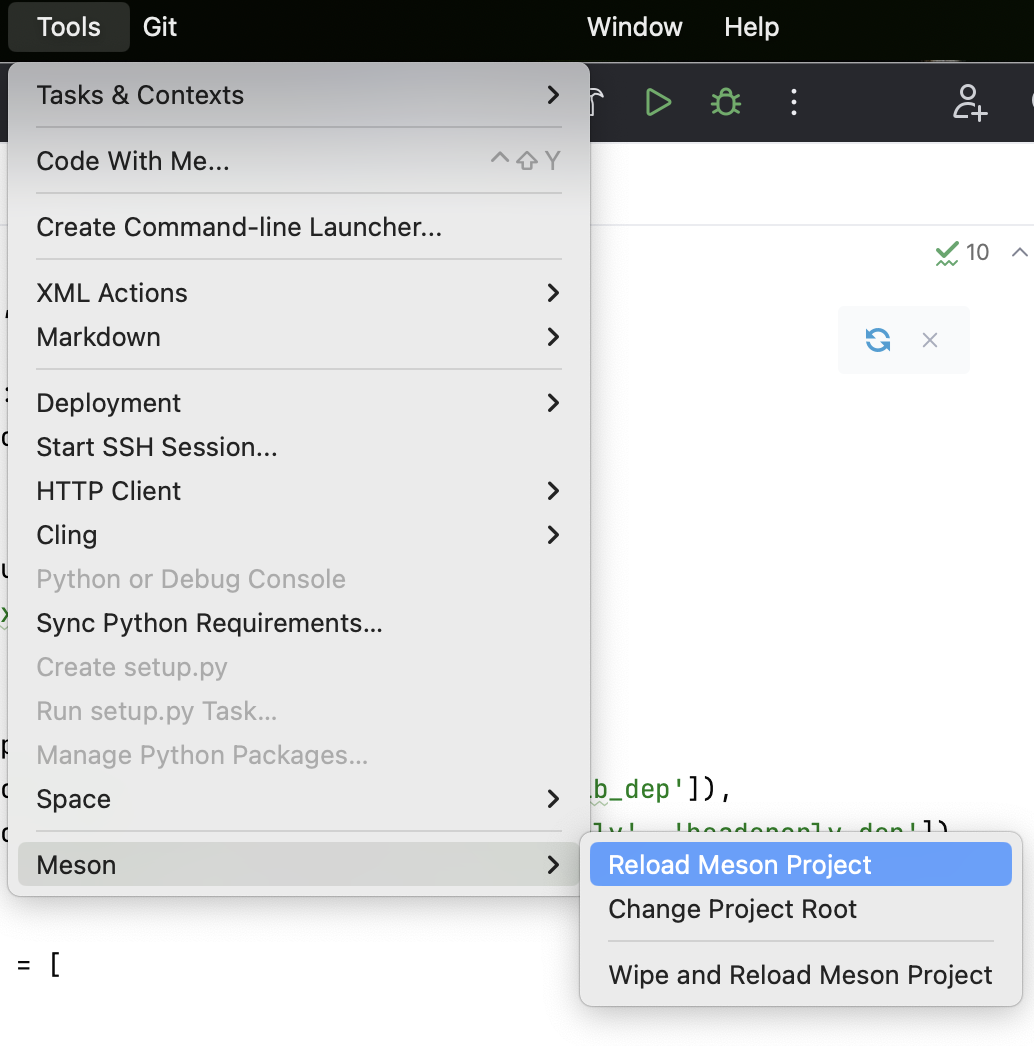Click the blue reload icon in the banner

877,340
